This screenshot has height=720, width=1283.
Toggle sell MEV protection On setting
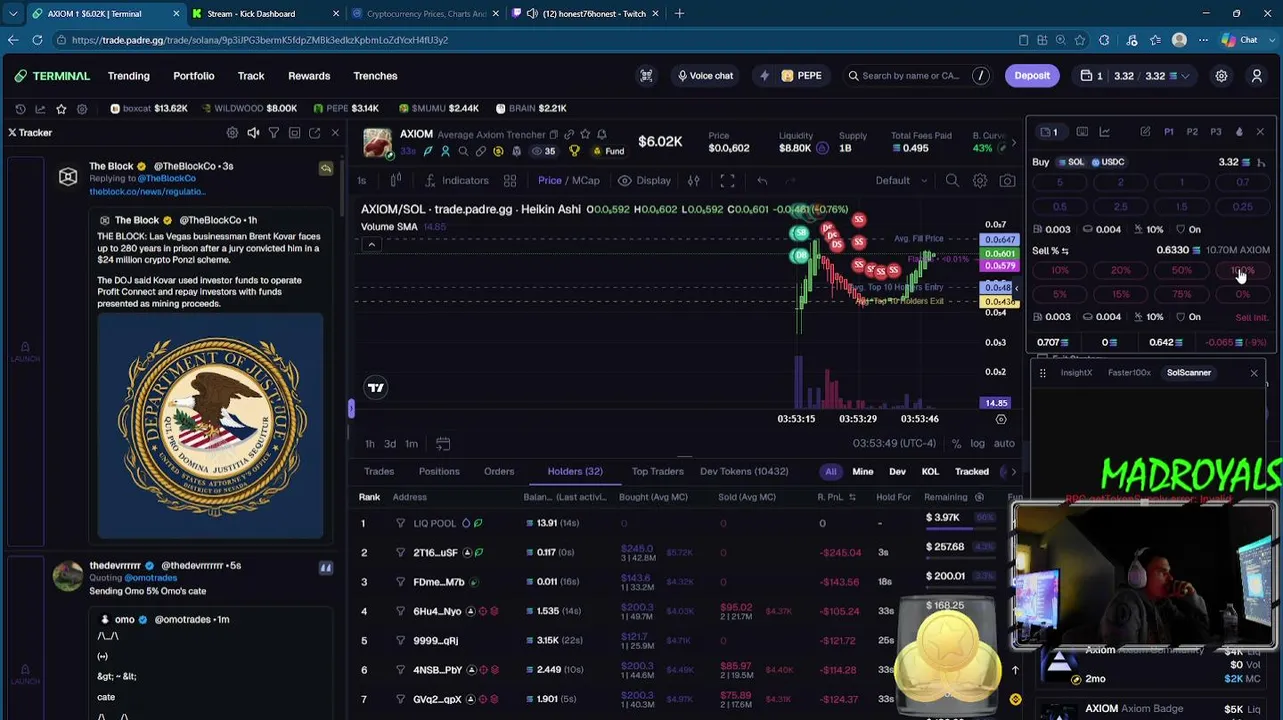[1188, 317]
